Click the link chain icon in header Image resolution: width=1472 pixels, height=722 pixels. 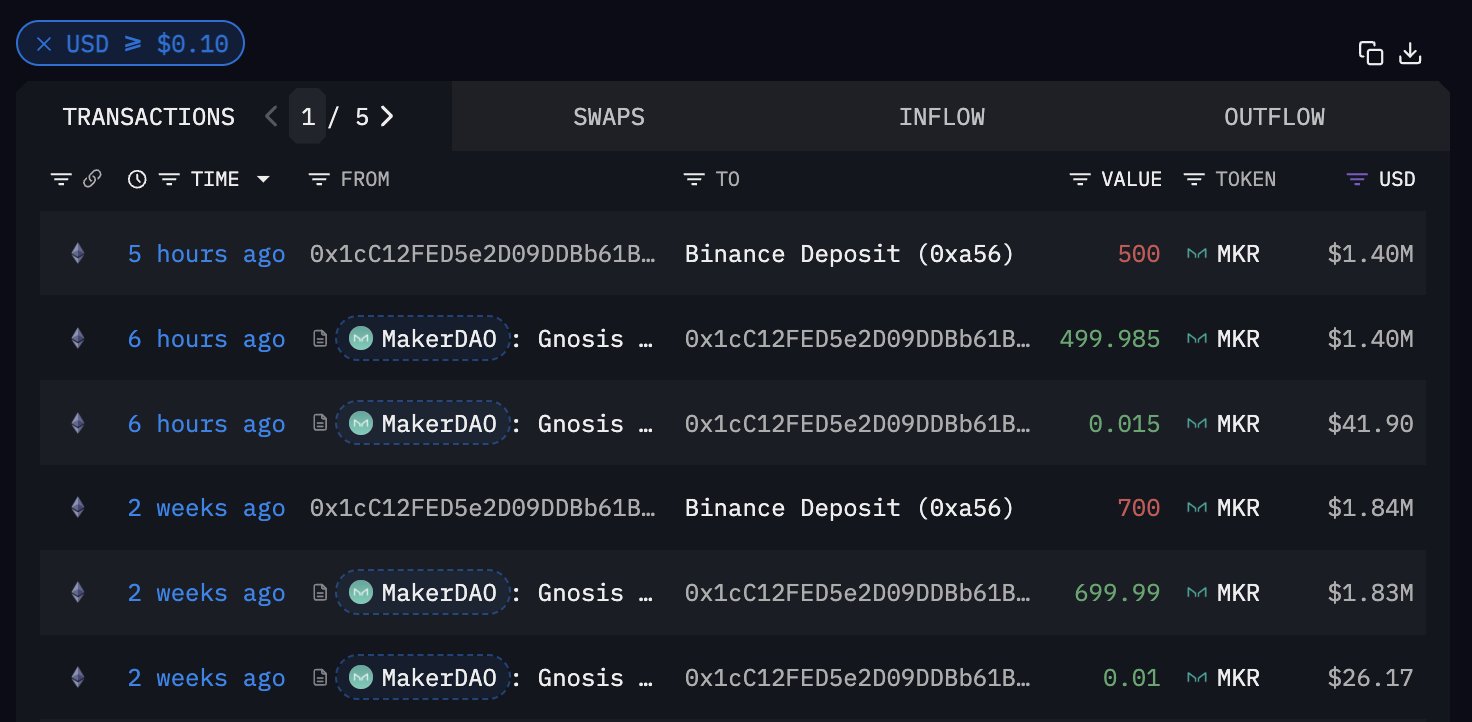click(92, 179)
